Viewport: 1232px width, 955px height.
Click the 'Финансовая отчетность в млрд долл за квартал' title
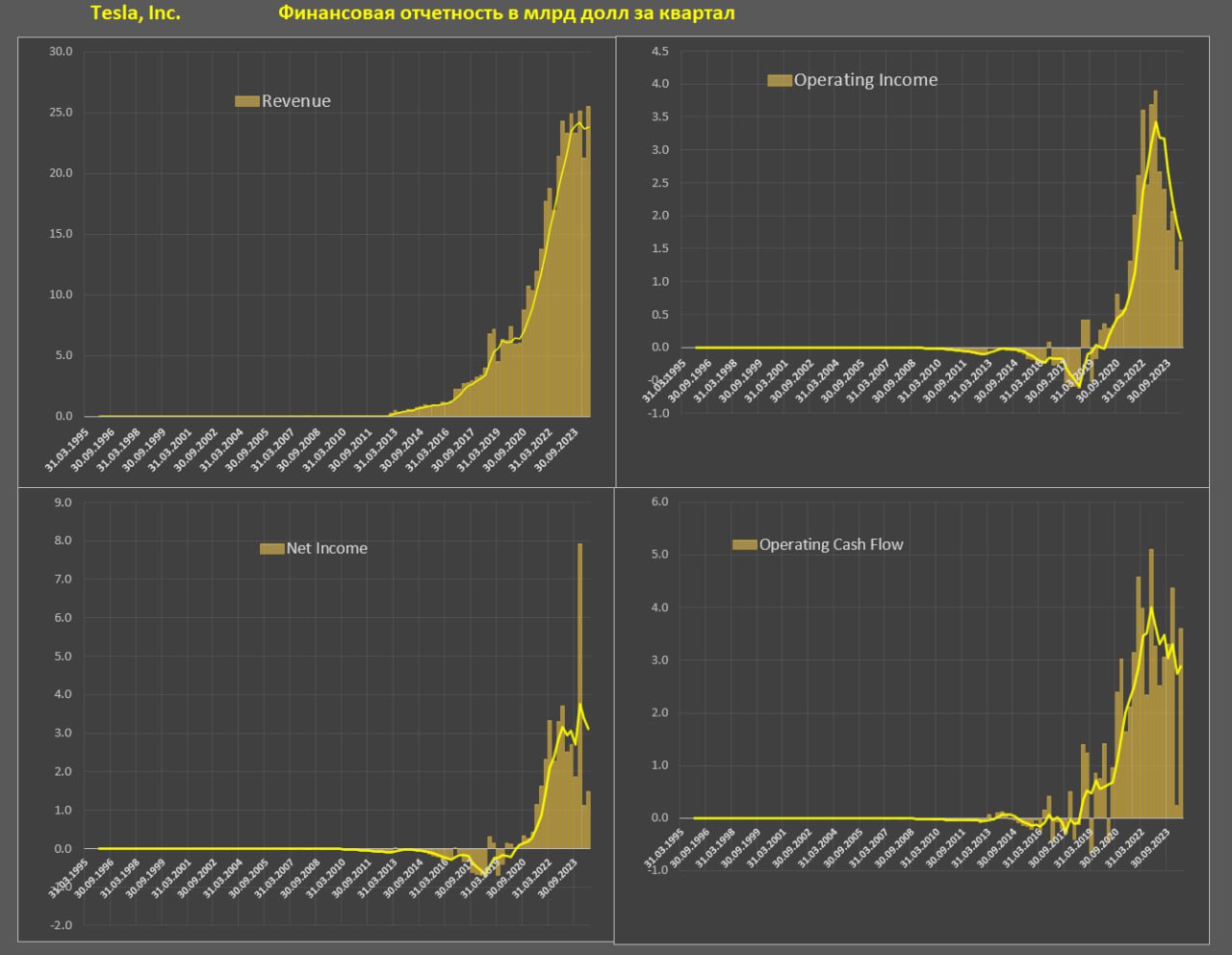click(x=506, y=13)
